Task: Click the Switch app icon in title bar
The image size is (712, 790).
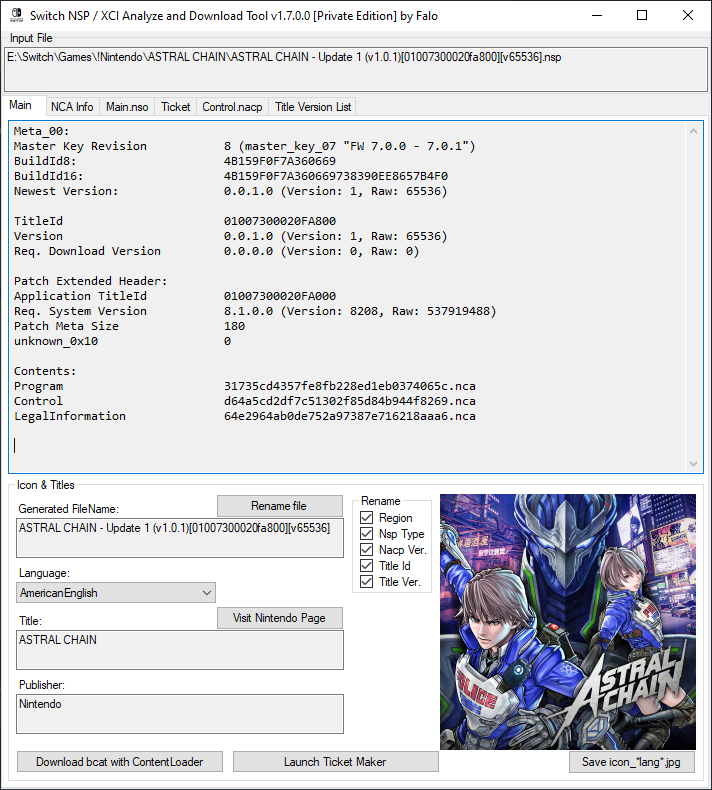Action: pos(17,15)
